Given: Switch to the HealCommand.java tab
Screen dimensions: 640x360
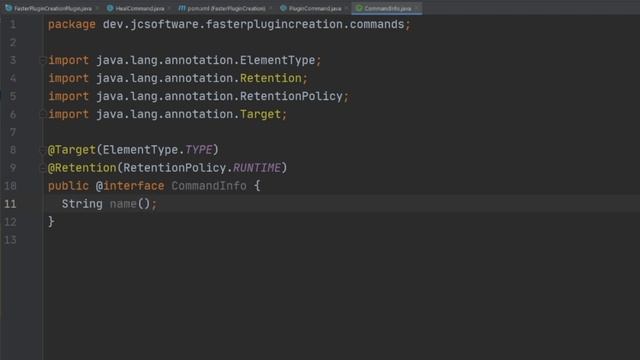Looking at the screenshot, I should click(139, 8).
